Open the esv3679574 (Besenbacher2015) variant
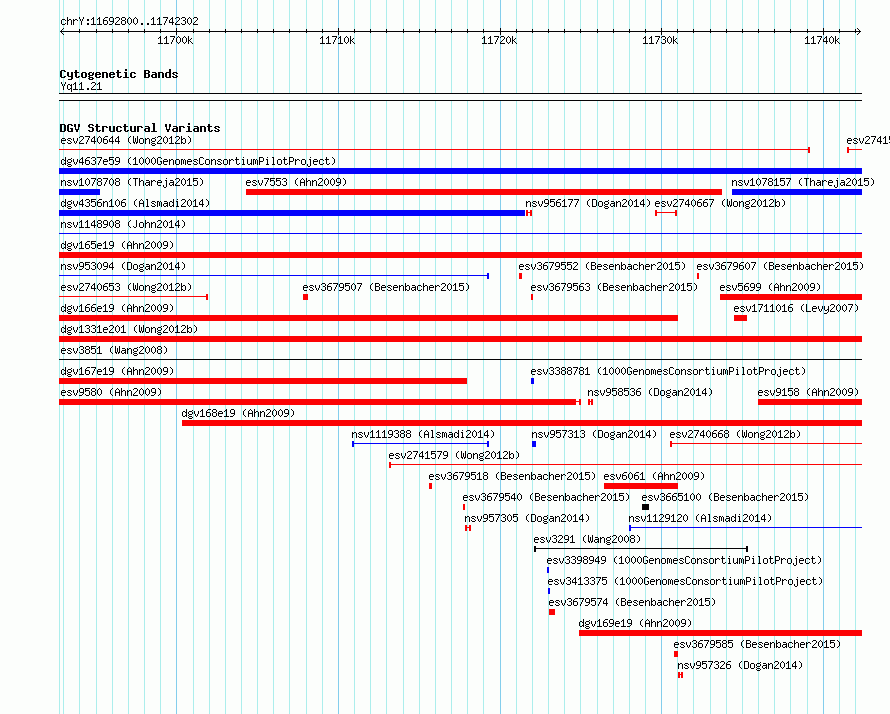Screen dimensions: 890x714 click(632, 602)
